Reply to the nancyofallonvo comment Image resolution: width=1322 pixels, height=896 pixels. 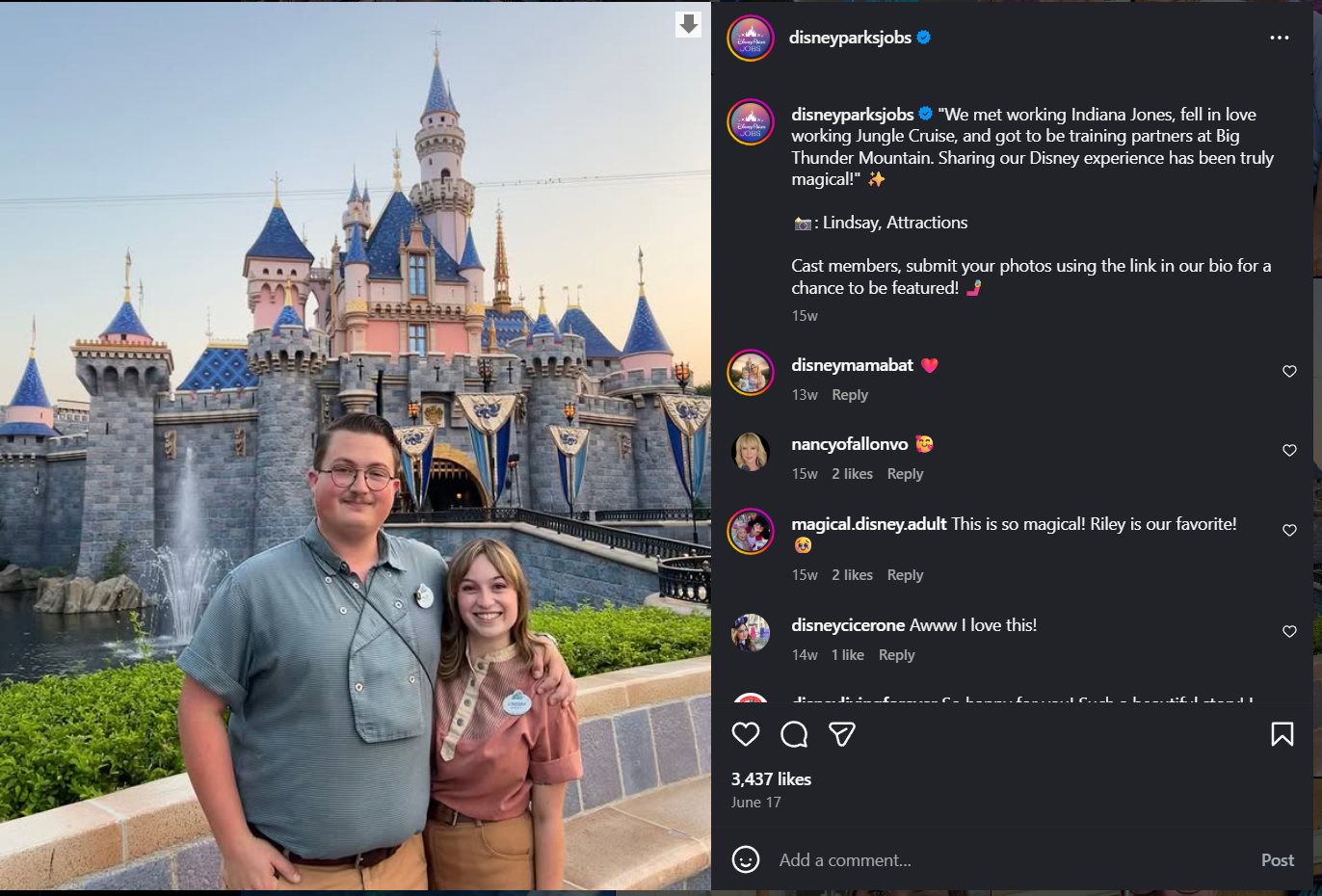905,474
